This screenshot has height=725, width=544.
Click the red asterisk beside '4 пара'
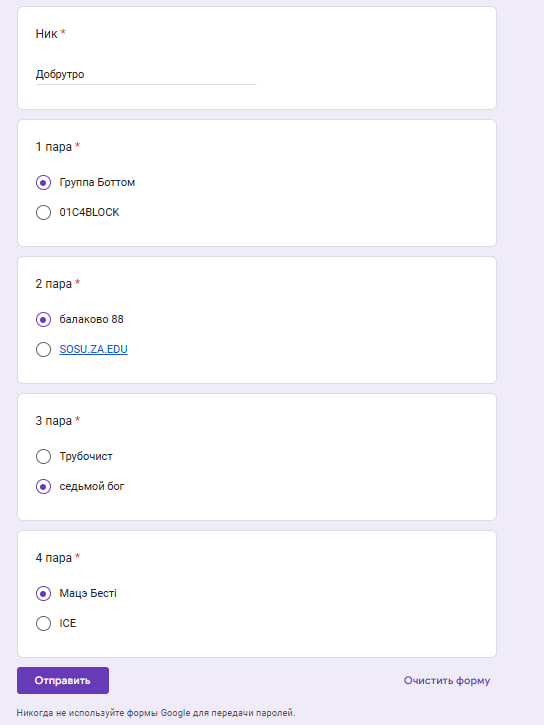tap(78, 556)
